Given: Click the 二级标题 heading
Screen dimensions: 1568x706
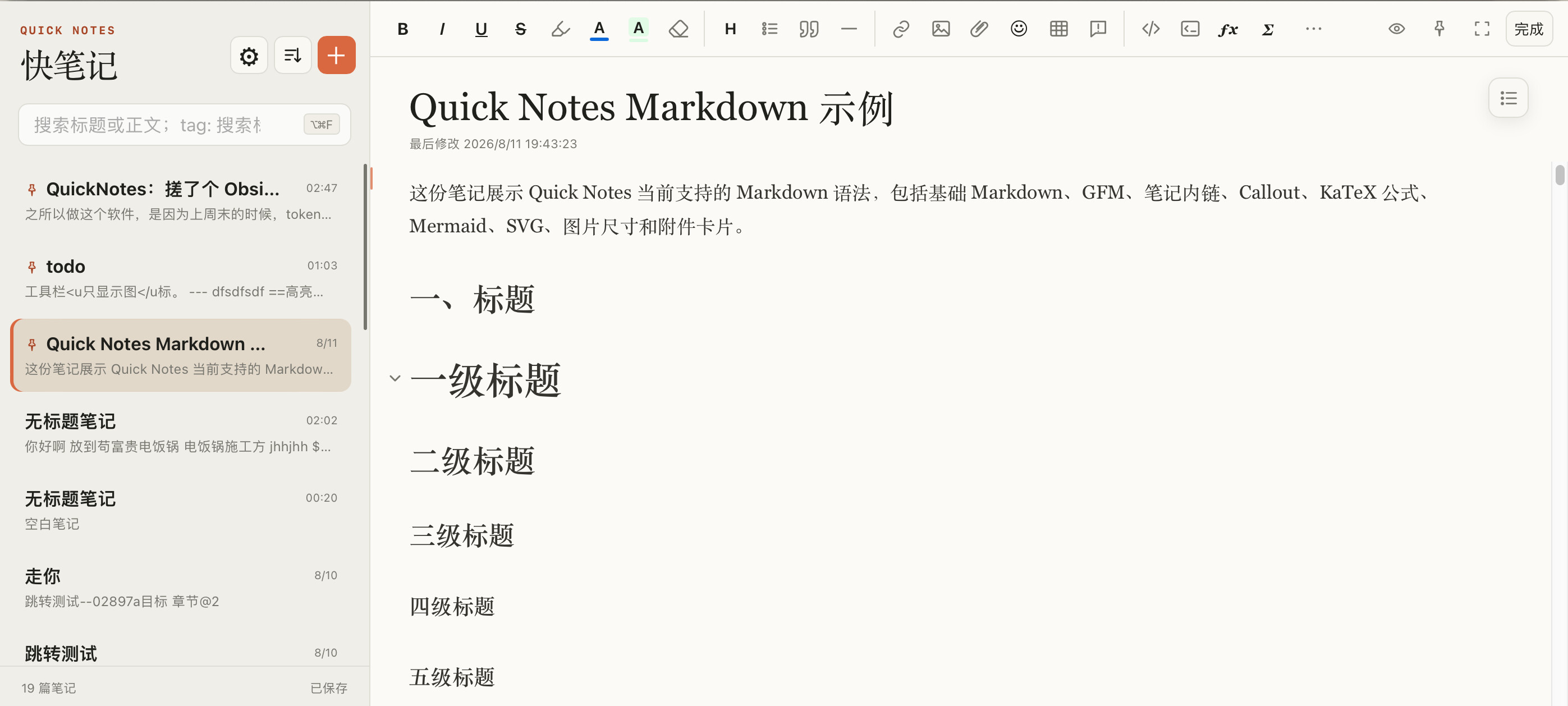Looking at the screenshot, I should [x=473, y=461].
